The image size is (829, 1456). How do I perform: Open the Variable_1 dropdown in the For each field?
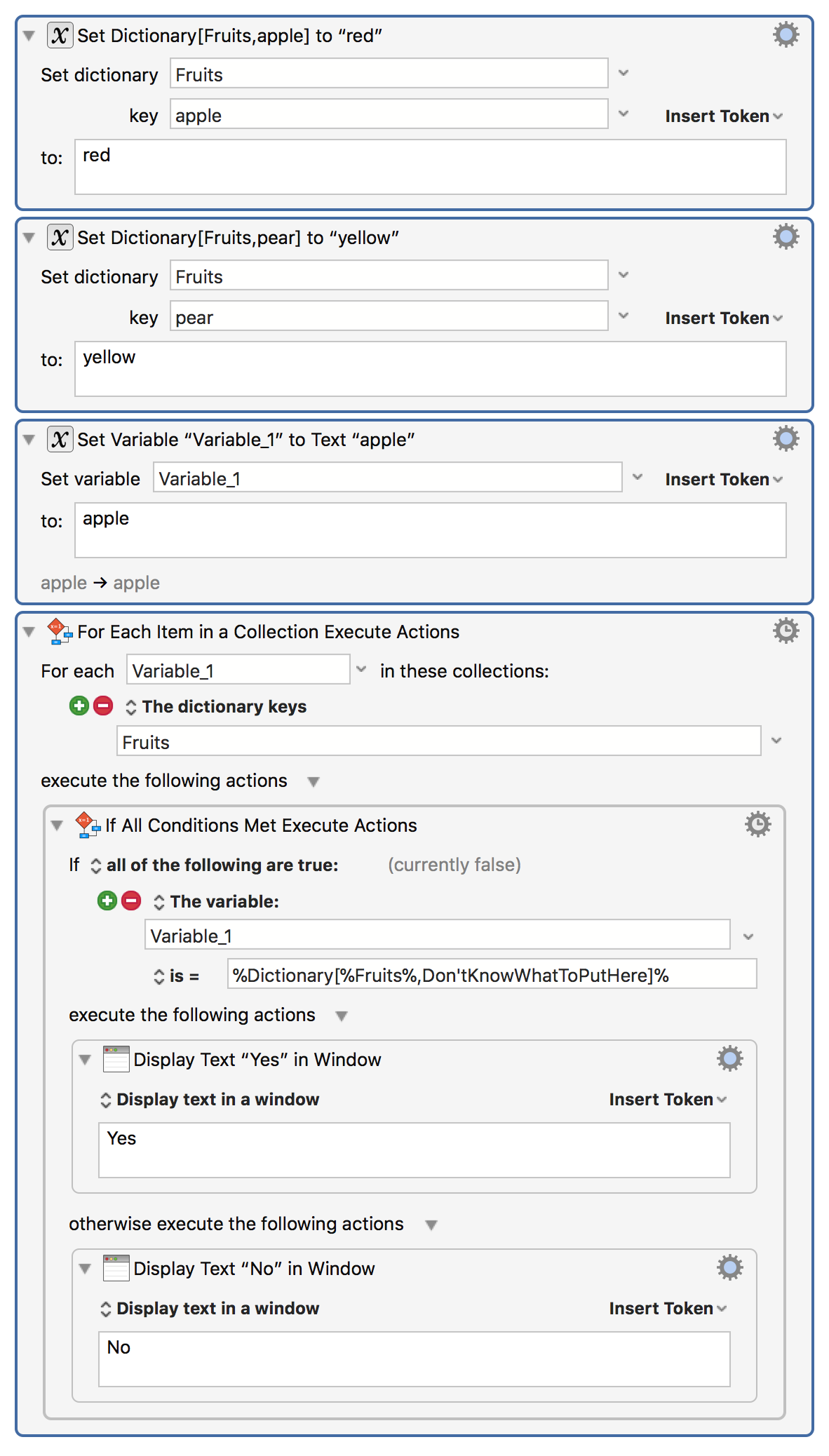(x=361, y=669)
